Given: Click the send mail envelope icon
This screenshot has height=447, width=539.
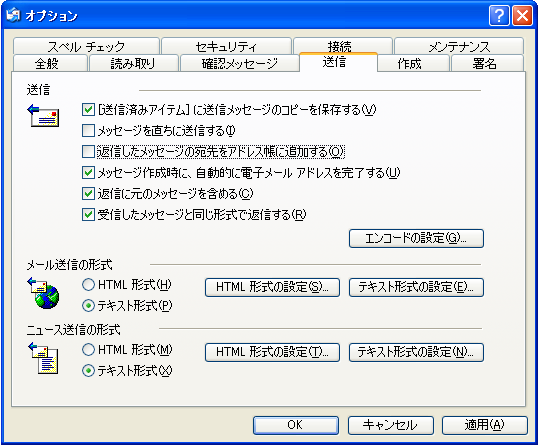Looking at the screenshot, I should [43, 116].
